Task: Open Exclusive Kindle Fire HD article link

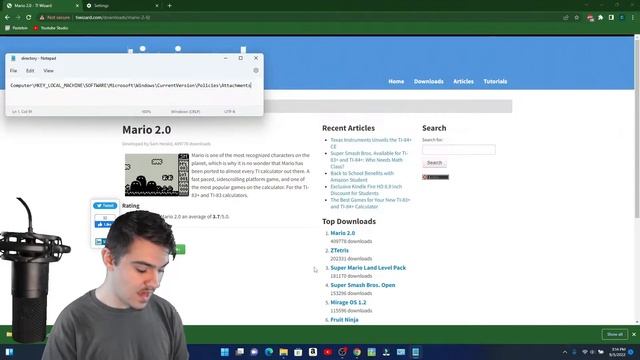Action: click(366, 190)
